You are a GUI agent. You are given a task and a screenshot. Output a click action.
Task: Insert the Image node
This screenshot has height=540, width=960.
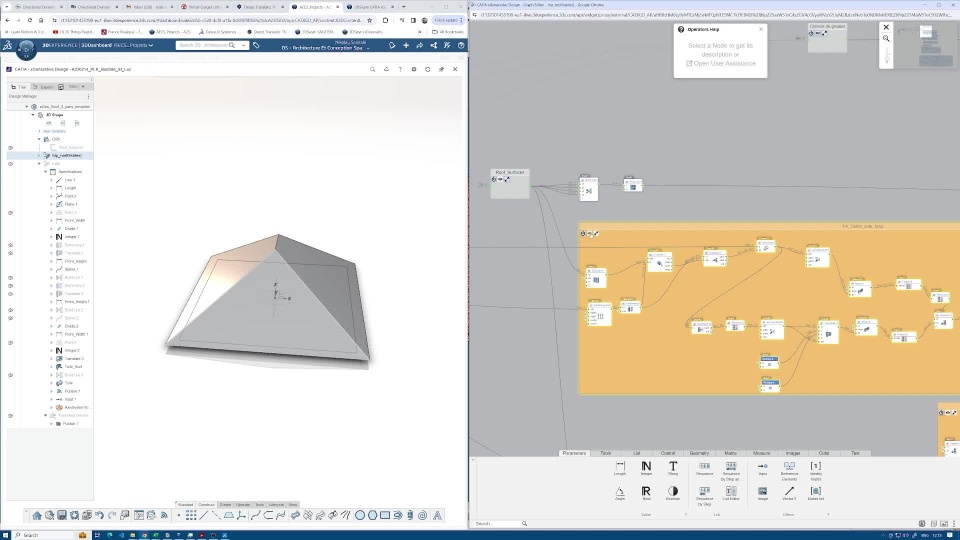pos(762,493)
